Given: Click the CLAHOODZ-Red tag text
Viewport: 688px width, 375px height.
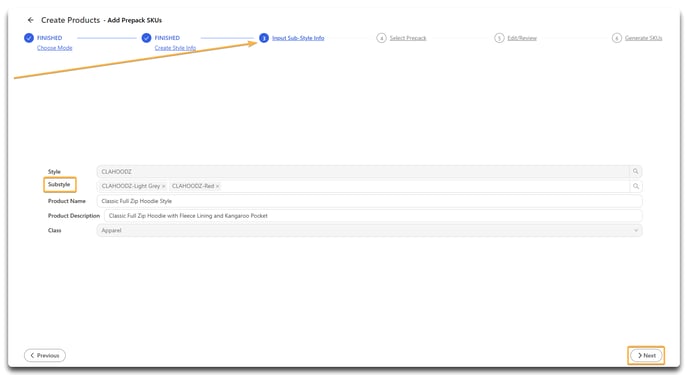Looking at the screenshot, I should pyautogui.click(x=193, y=186).
